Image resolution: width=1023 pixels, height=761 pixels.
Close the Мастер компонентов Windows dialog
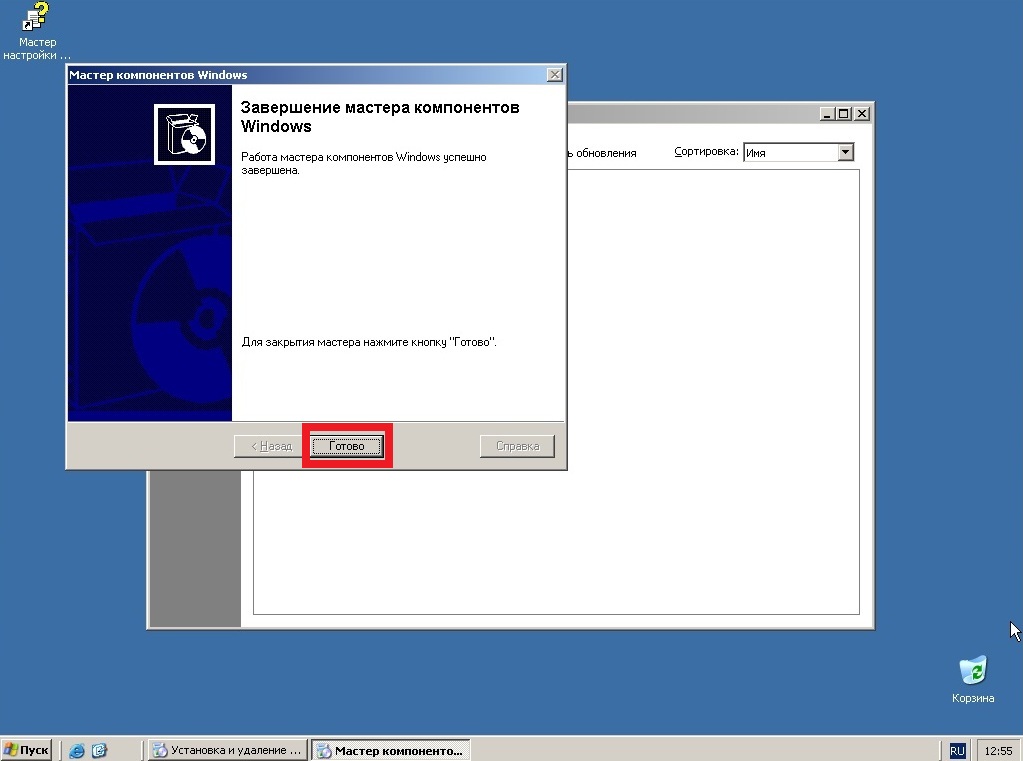(555, 74)
